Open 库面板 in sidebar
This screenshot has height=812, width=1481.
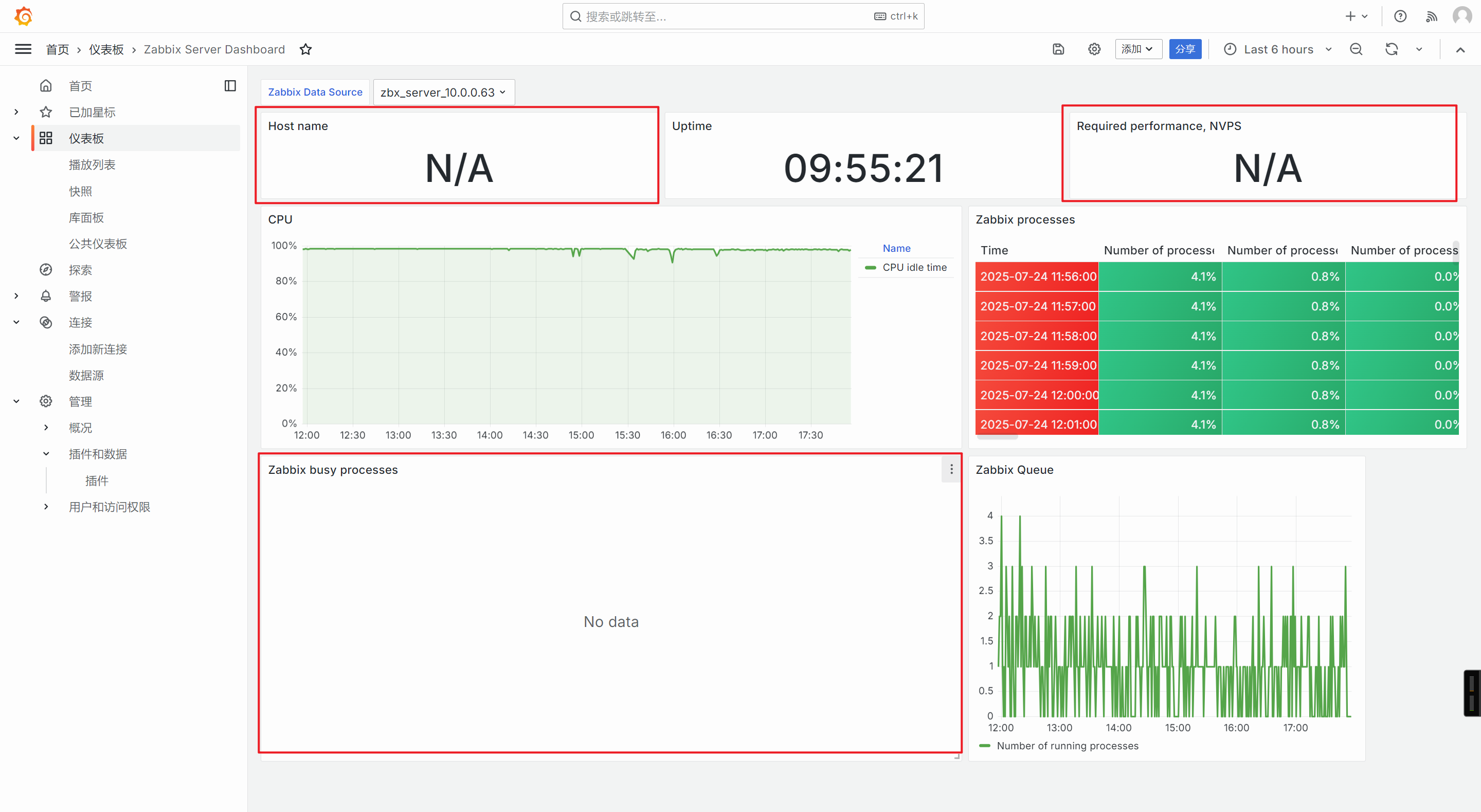pos(86,218)
